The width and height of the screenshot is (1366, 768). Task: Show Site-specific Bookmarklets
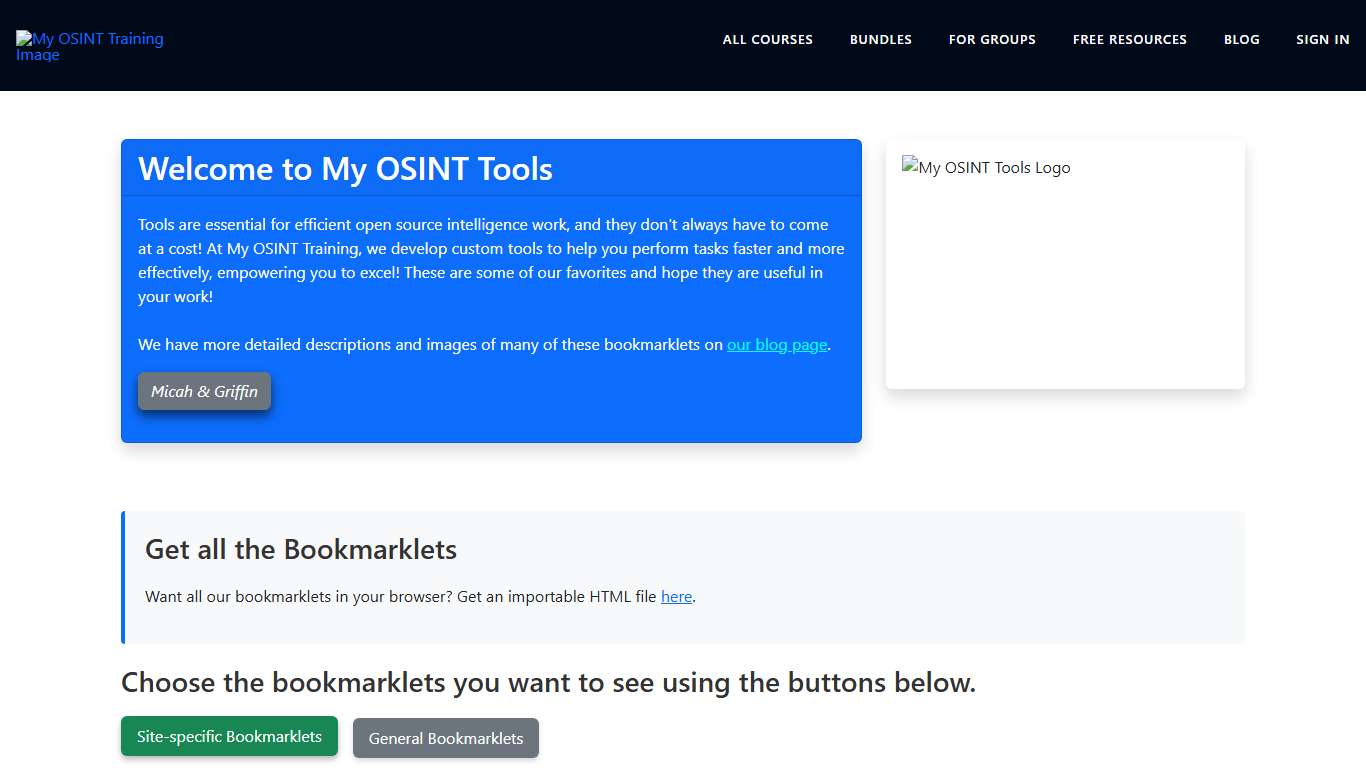point(229,735)
